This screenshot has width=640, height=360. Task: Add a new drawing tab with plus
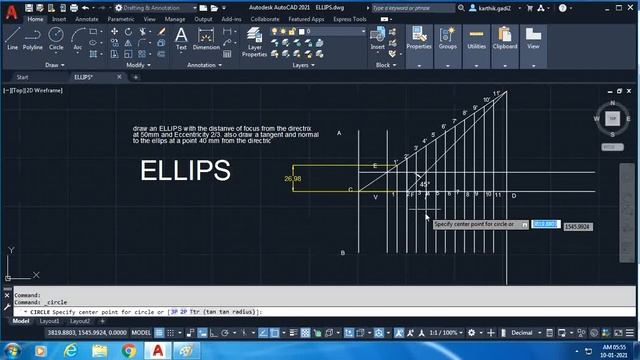coord(136,77)
